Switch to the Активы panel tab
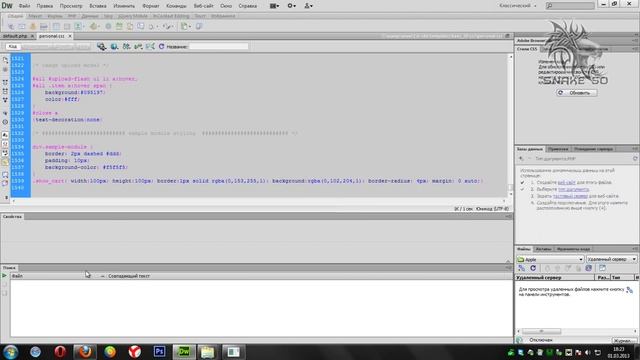The image size is (640, 360). tap(543, 249)
